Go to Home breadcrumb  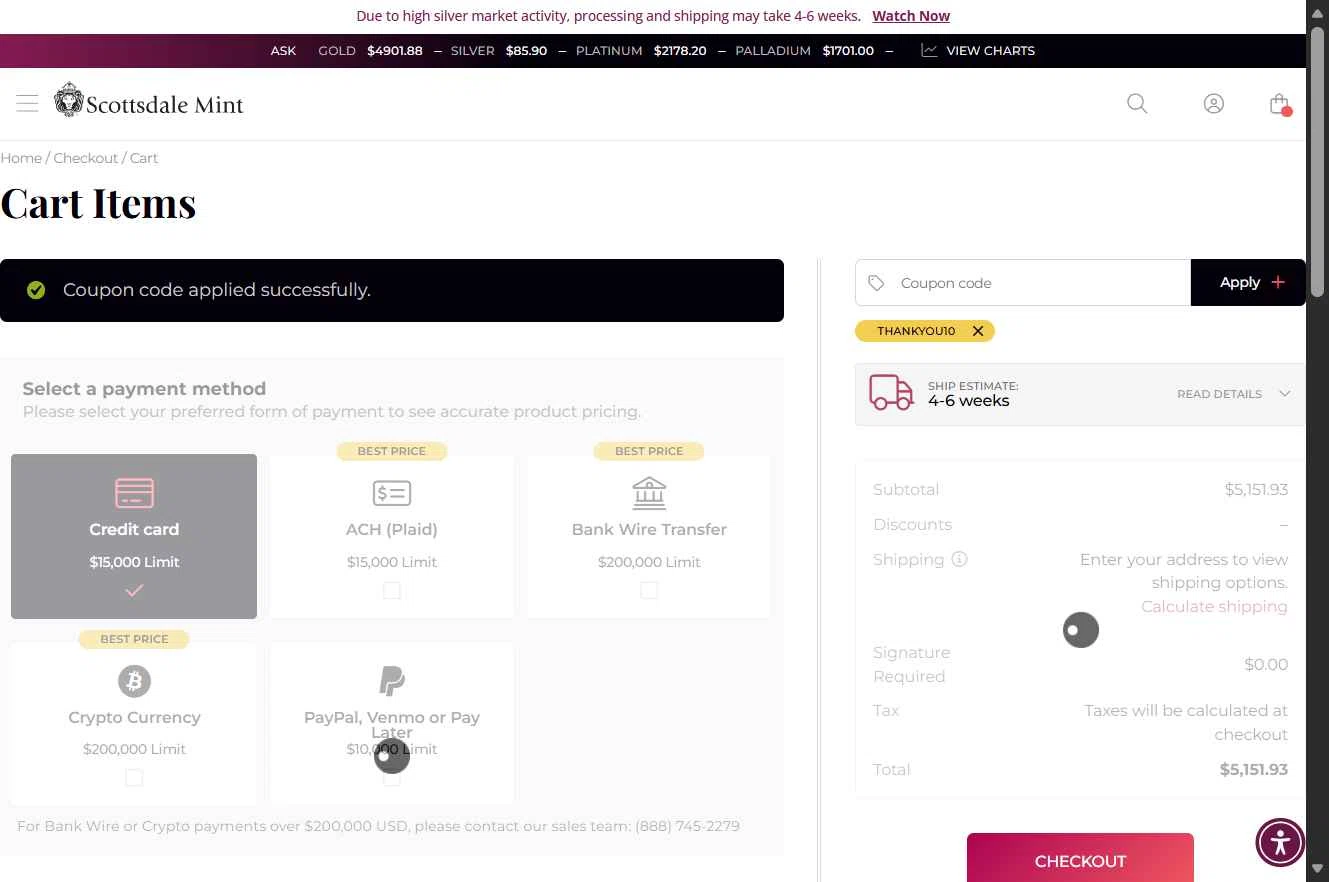(21, 158)
